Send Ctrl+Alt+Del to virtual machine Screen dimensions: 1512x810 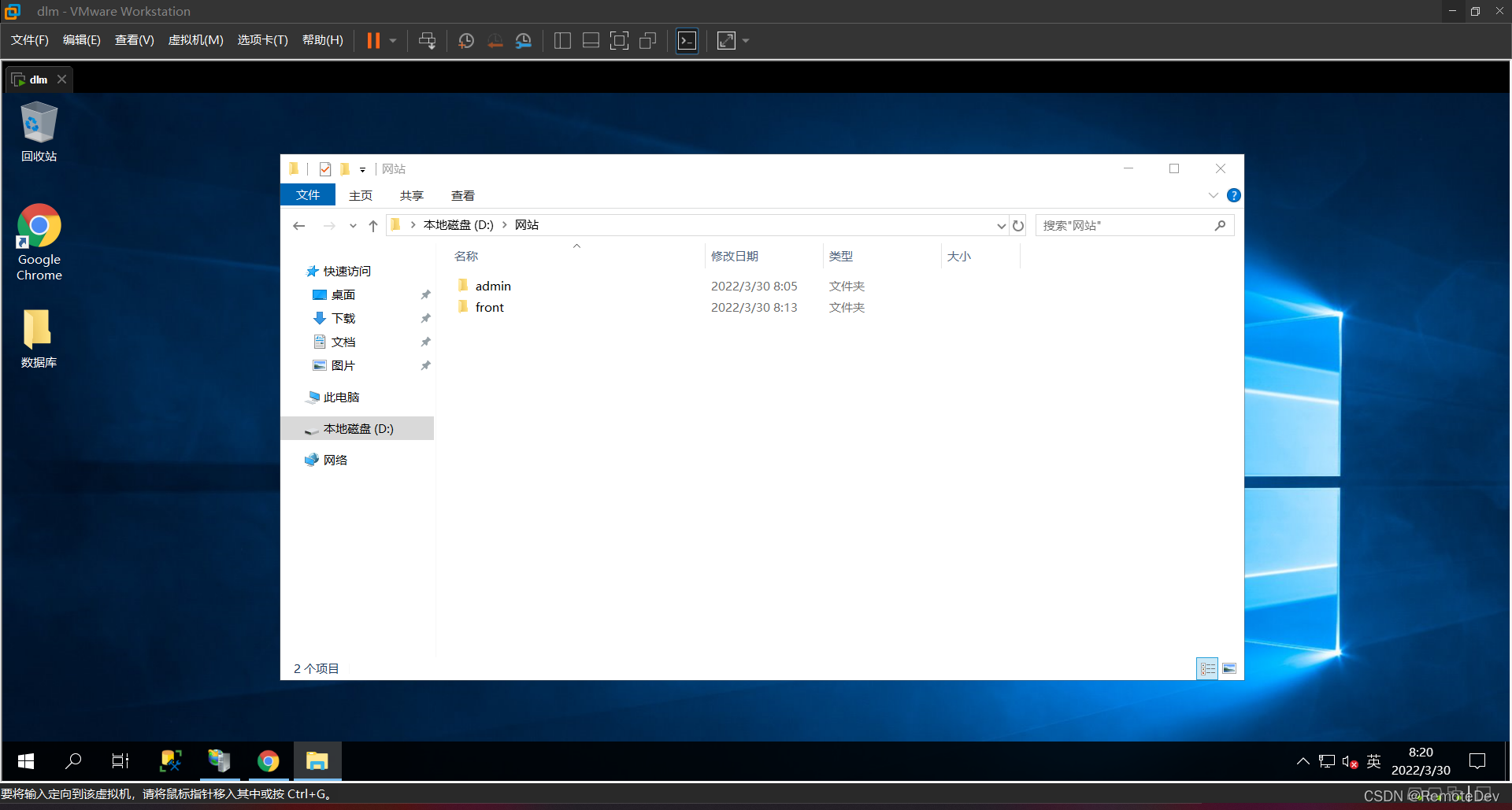[x=427, y=41]
